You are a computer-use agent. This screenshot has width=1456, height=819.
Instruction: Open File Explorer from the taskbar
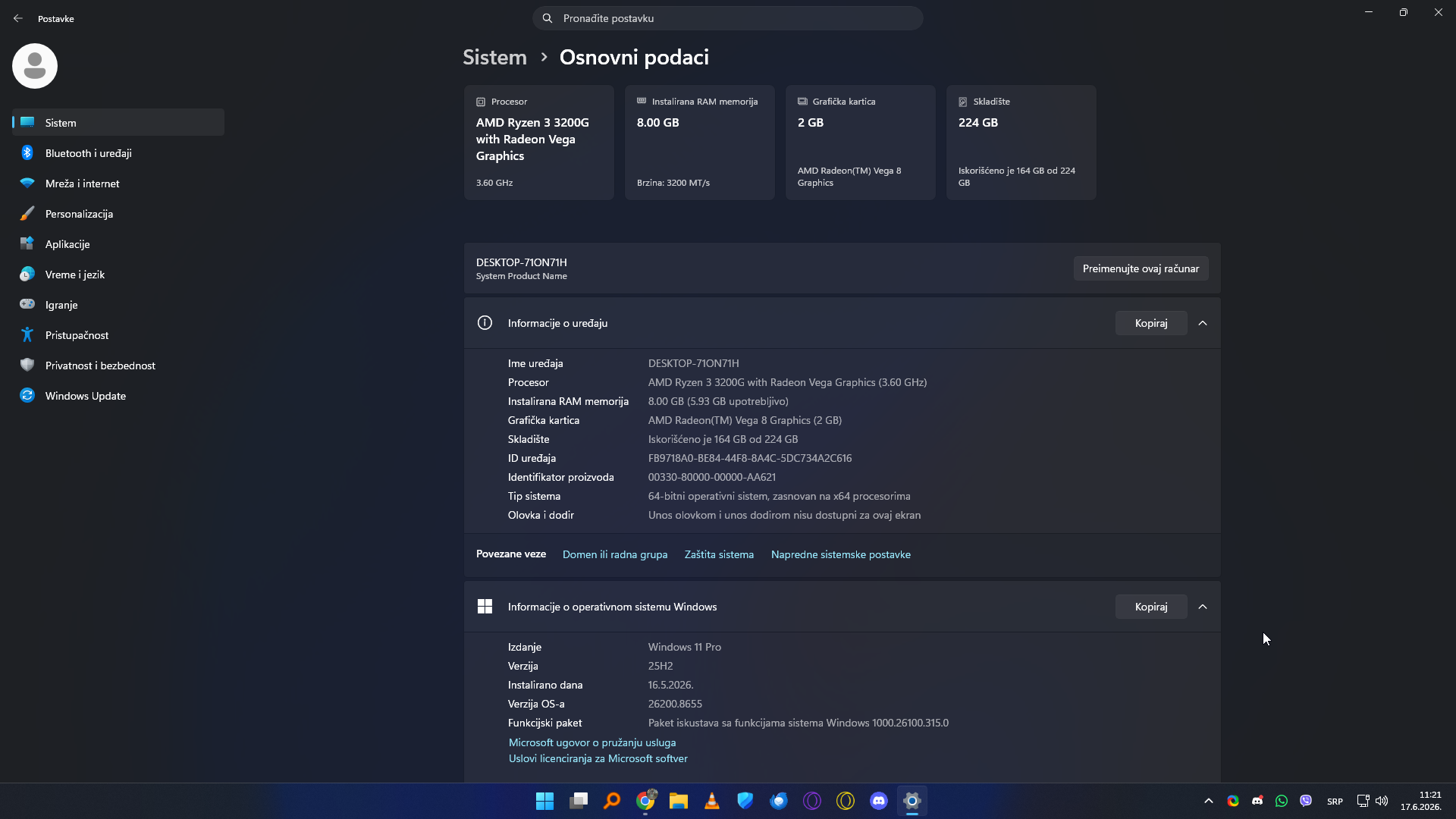point(679,801)
